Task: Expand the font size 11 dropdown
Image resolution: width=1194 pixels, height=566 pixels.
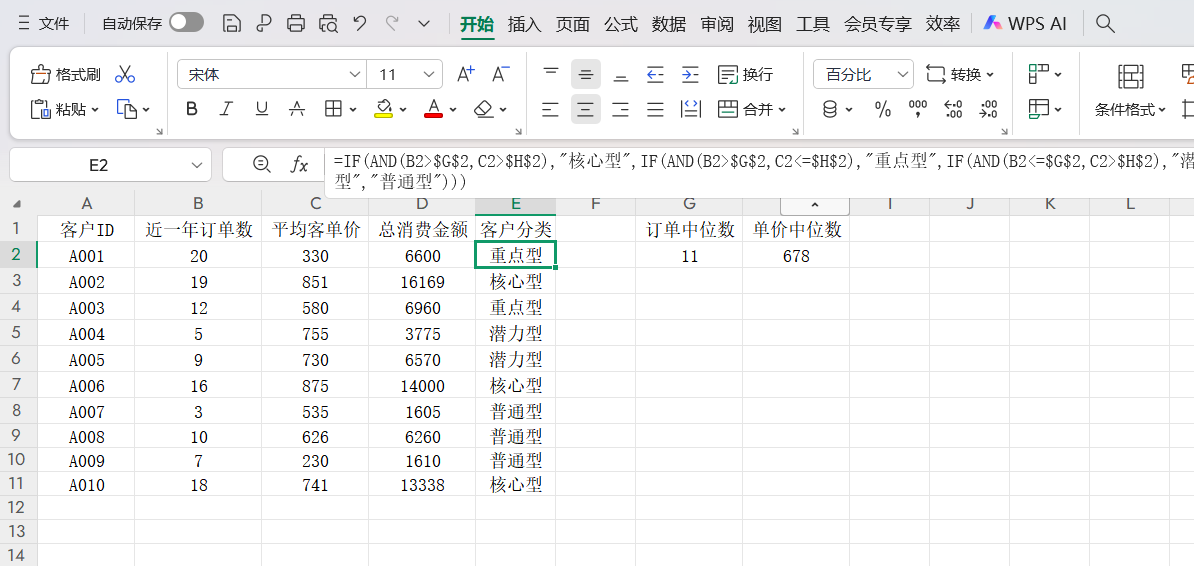Action: (430, 74)
